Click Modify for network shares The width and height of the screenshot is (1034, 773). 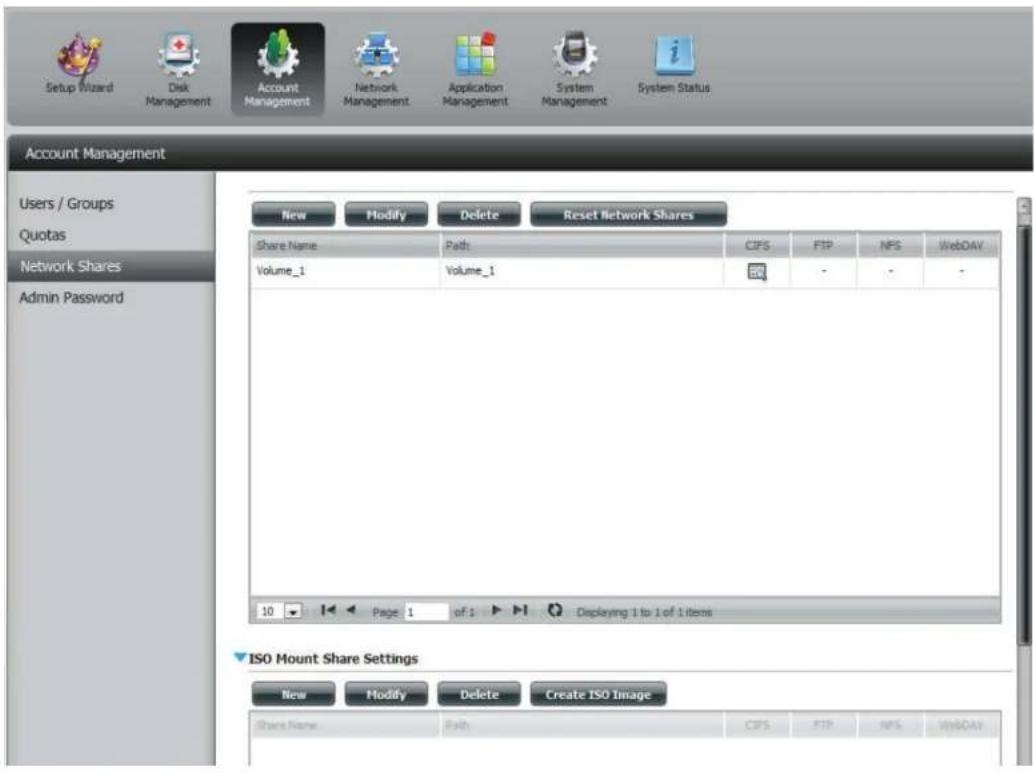386,215
